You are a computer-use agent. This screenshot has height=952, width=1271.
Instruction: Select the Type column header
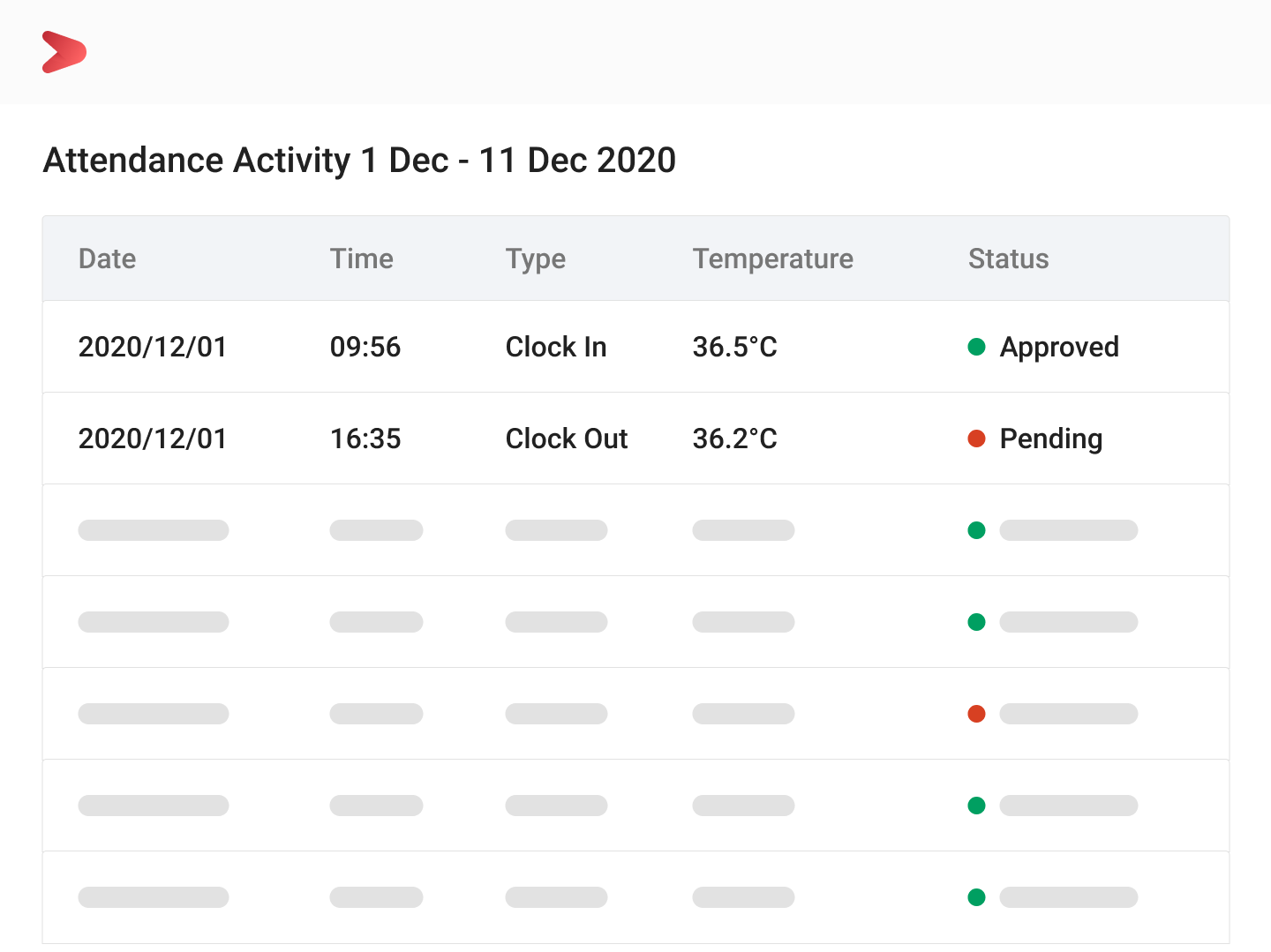[x=535, y=259]
